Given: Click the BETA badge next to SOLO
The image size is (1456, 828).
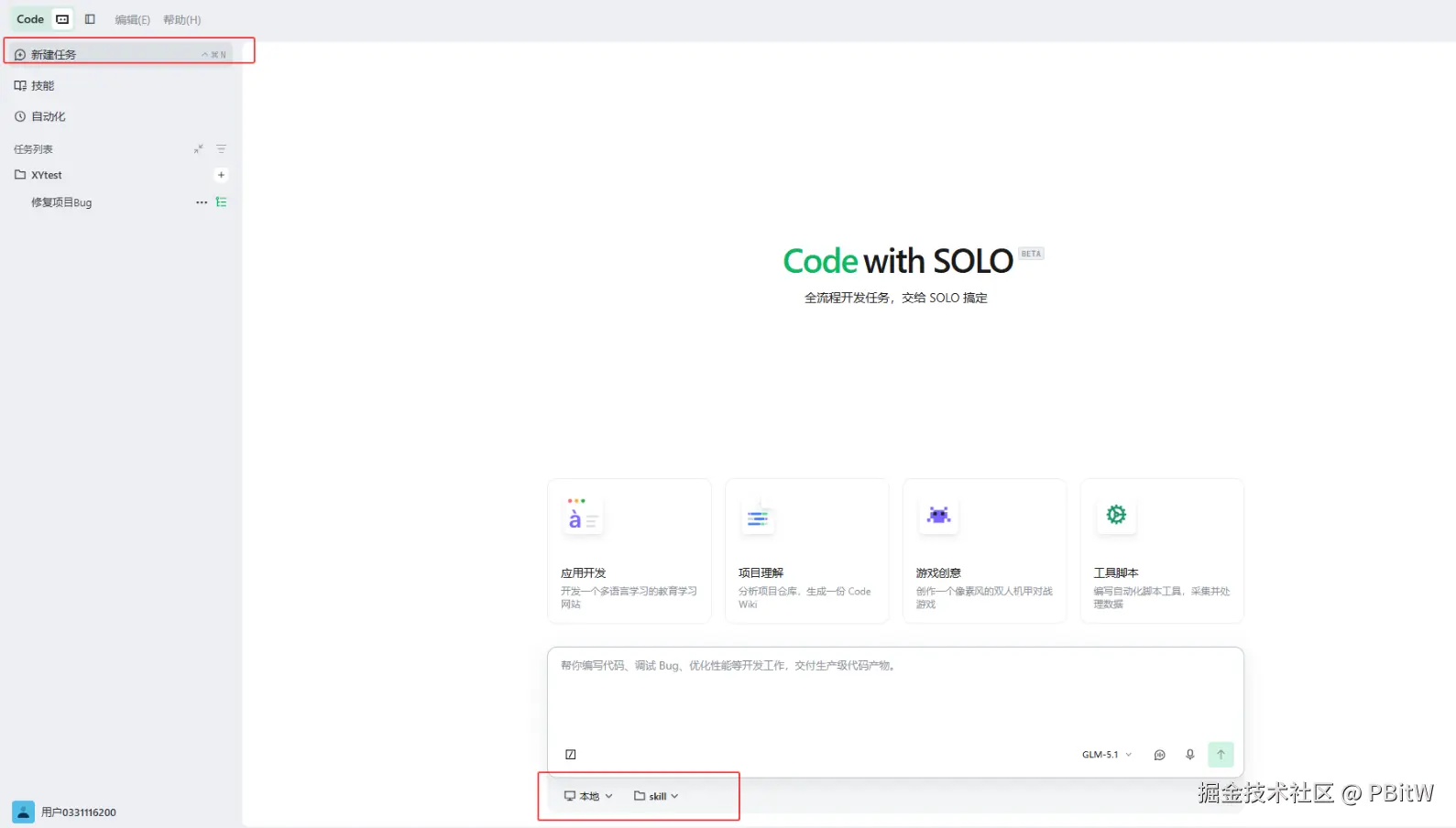Looking at the screenshot, I should click(x=1031, y=254).
